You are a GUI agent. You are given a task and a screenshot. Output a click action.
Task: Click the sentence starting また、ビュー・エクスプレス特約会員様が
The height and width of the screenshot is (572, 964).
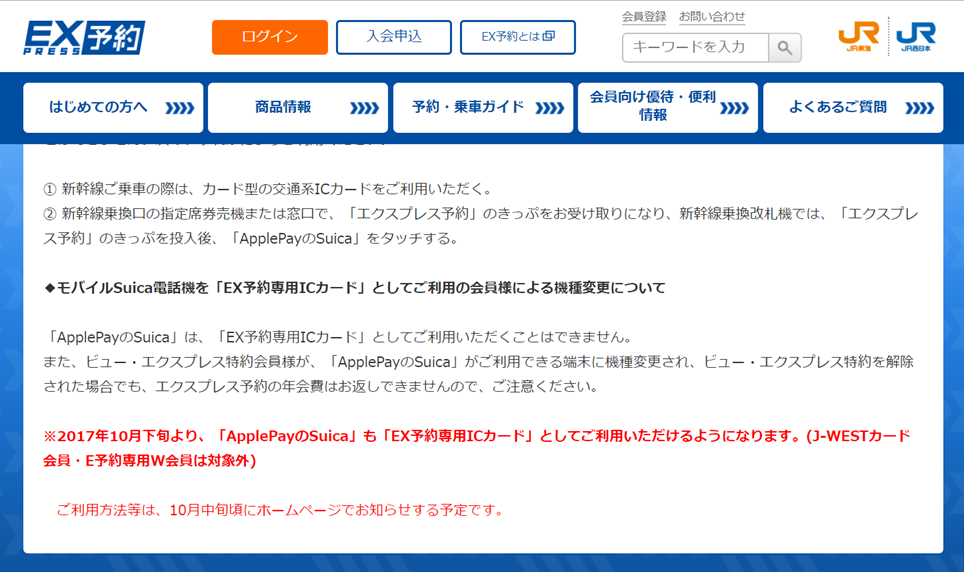point(478,374)
